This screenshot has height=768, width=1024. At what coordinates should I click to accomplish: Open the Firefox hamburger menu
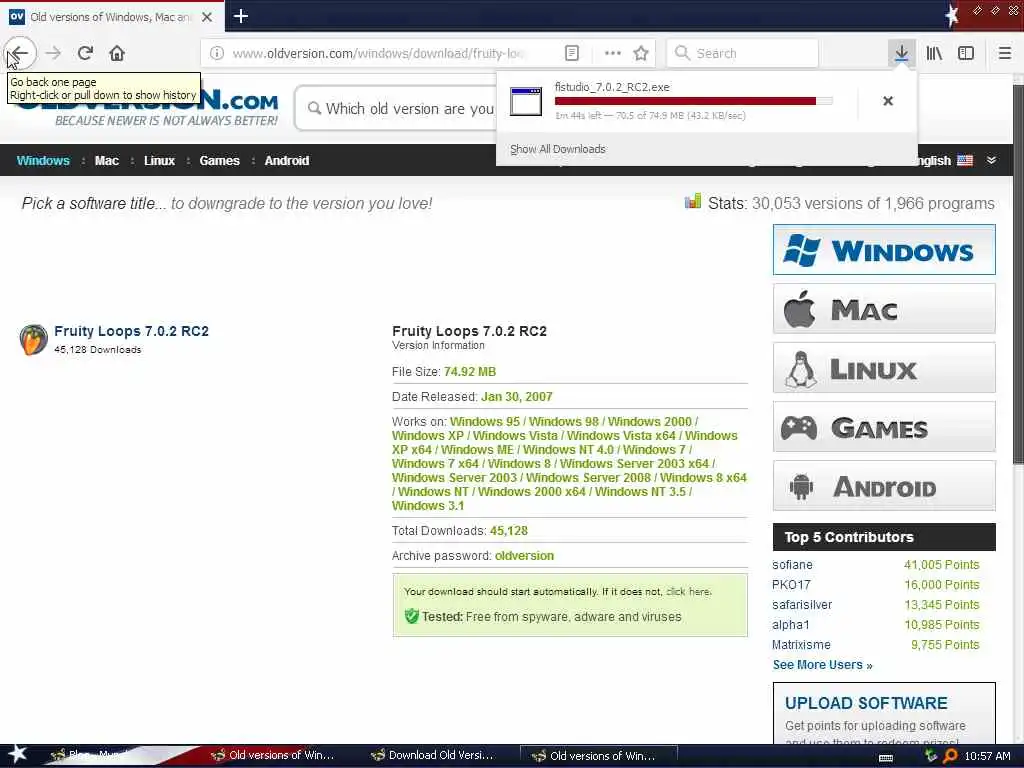click(1005, 53)
